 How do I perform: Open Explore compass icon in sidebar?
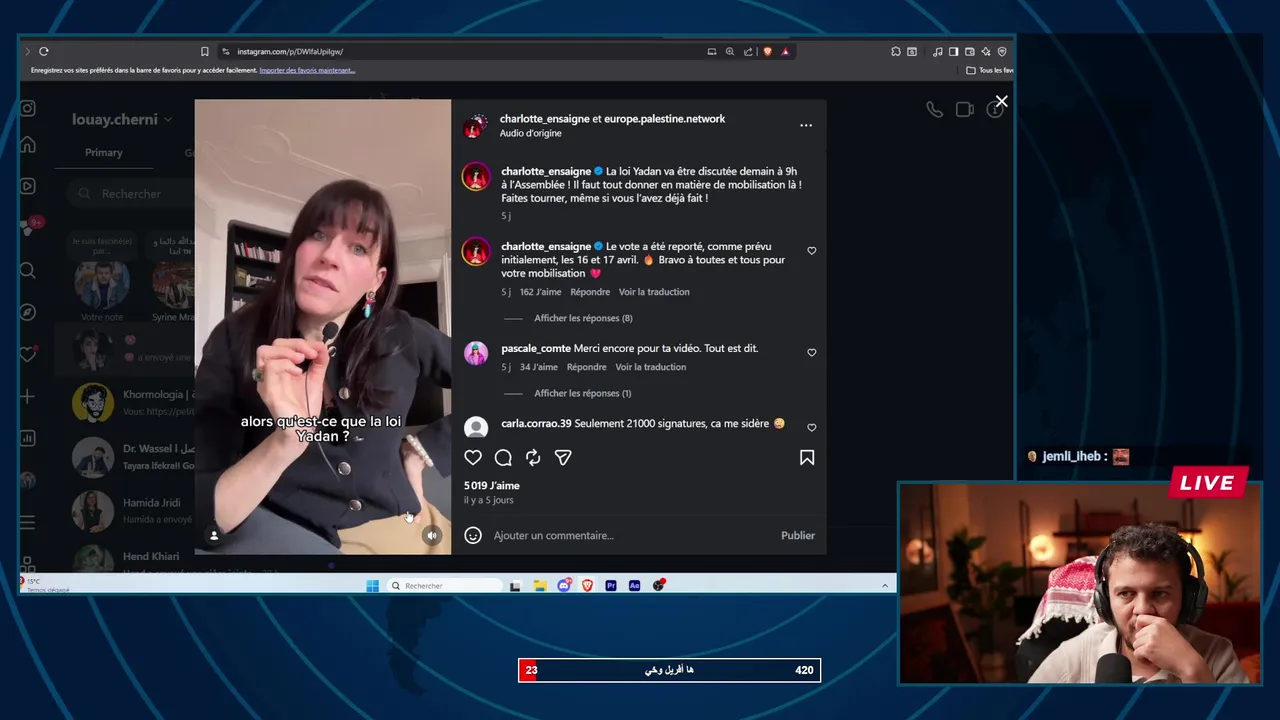click(x=28, y=312)
